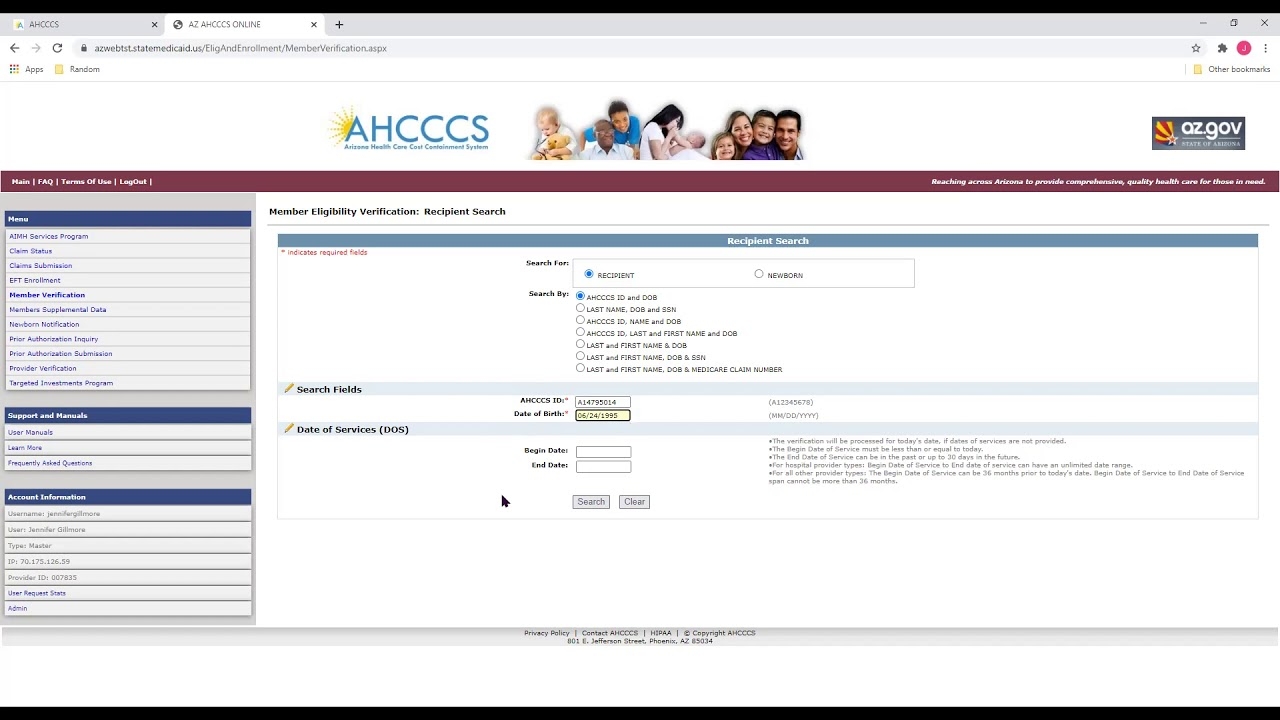The height and width of the screenshot is (720, 1280).
Task: Open the Chrome three-dot menu
Action: 1265,47
